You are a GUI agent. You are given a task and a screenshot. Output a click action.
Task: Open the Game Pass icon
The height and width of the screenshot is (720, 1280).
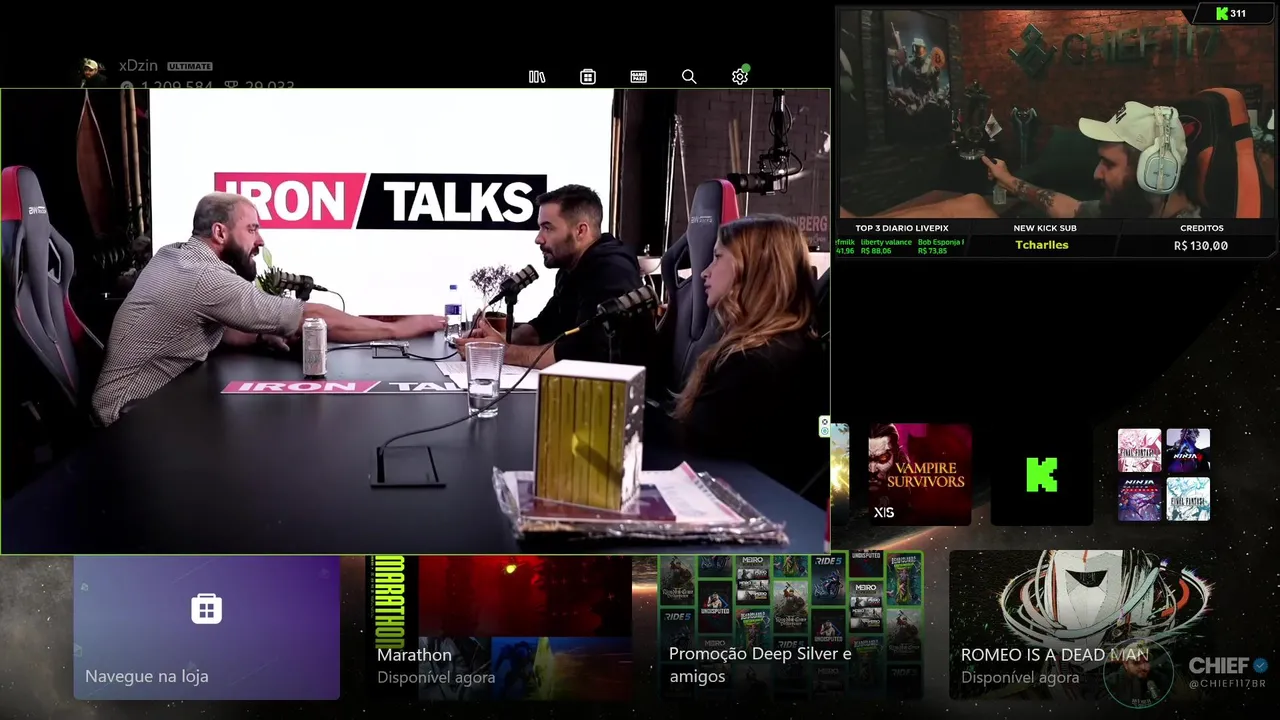(x=639, y=77)
